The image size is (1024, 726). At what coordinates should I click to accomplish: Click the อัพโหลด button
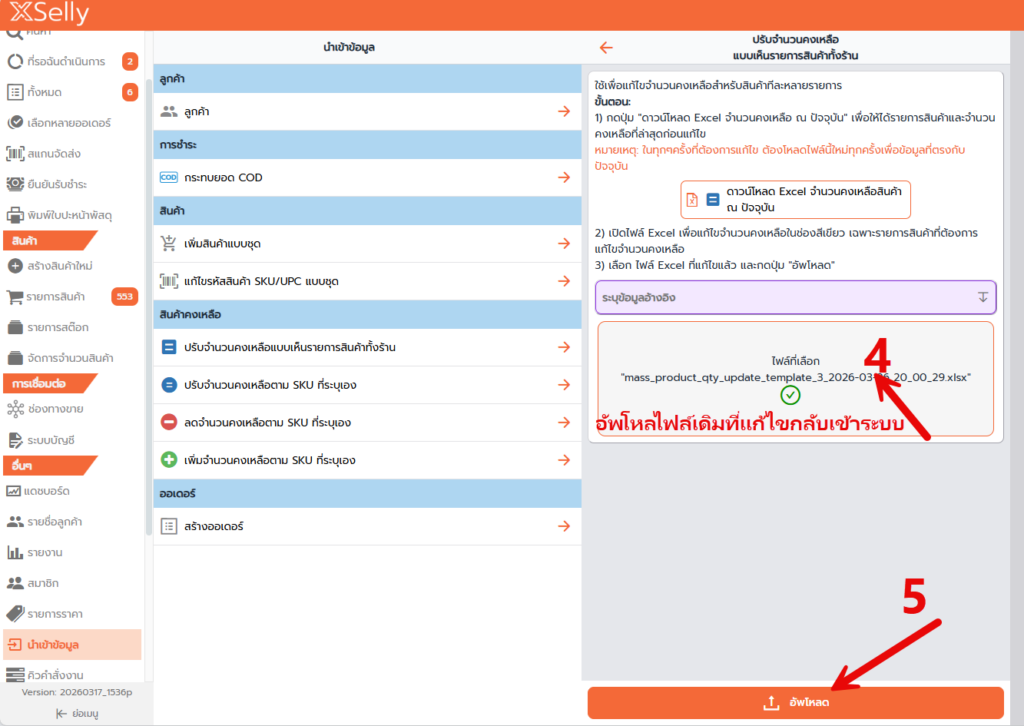[795, 703]
